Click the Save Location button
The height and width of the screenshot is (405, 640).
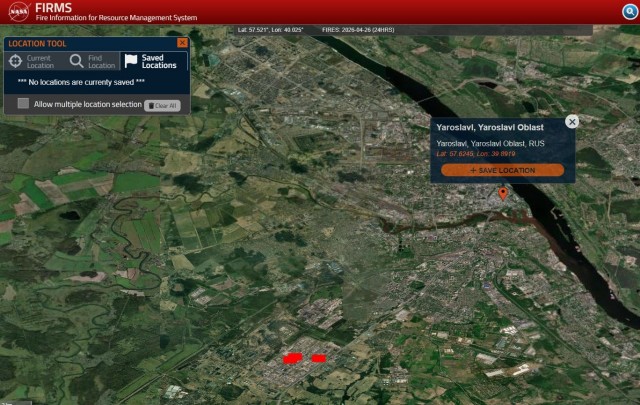coord(502,170)
